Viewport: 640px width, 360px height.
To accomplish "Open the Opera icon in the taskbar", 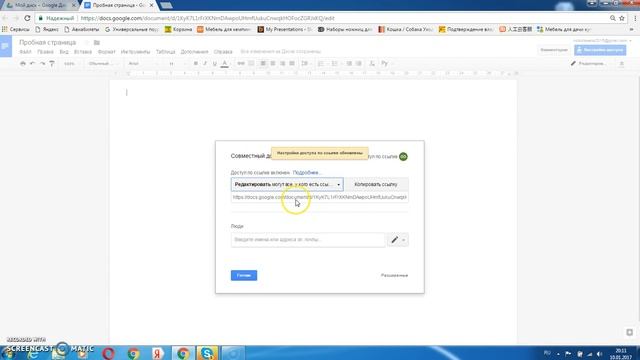I will (x=108, y=353).
